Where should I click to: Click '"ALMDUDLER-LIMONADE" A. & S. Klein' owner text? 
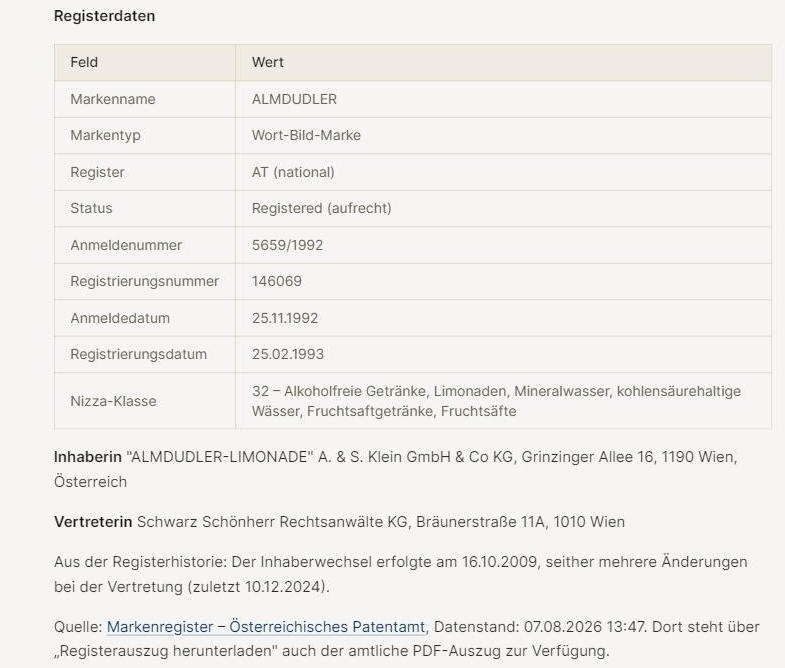[x=264, y=457]
